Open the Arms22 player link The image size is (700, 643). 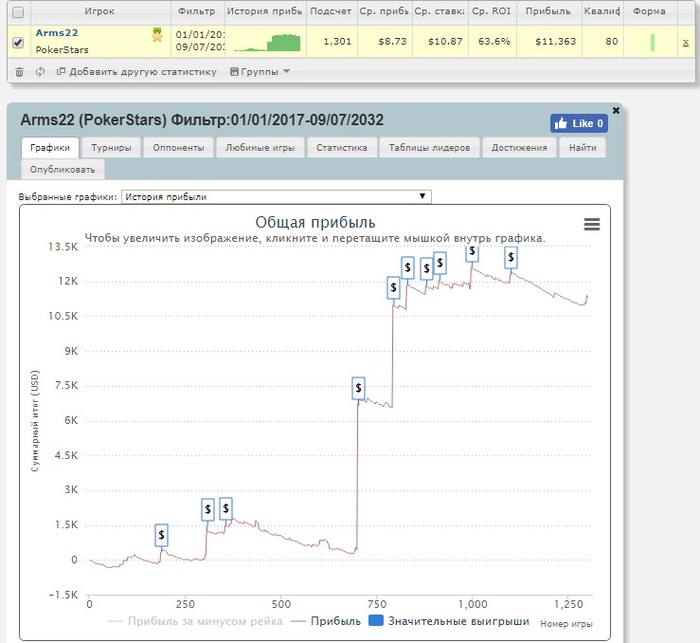pos(57,33)
